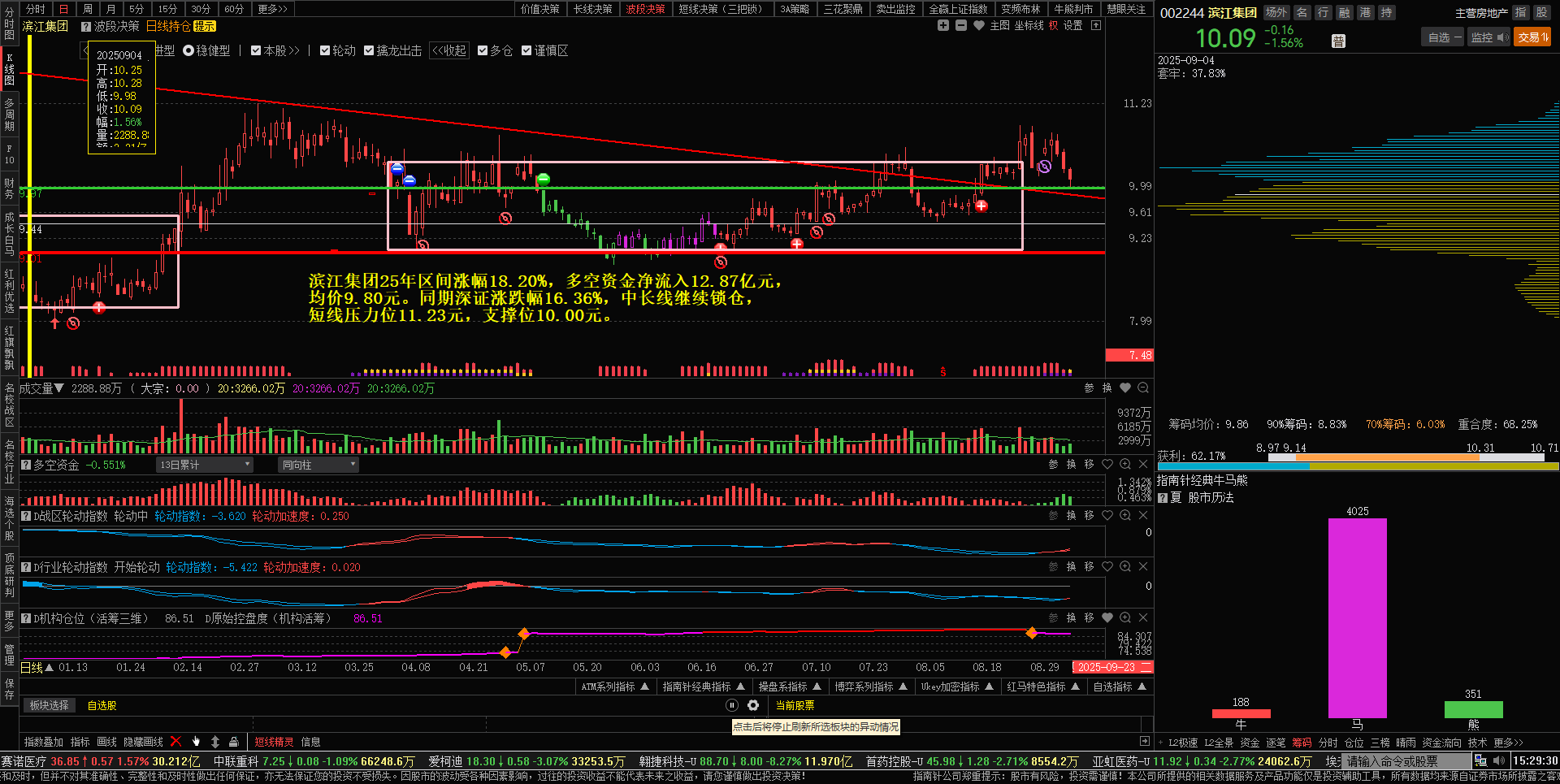Click the lock icon in bottom toolbar
This screenshot has width=1560, height=784.
coord(234,741)
